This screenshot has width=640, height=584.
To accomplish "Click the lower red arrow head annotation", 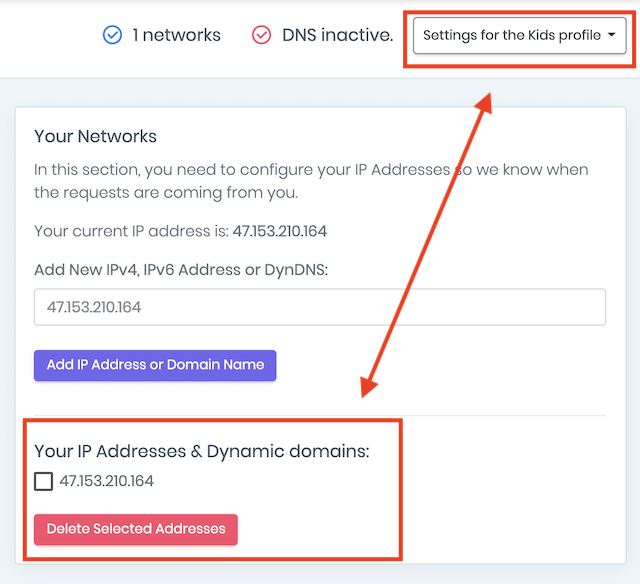I will click(368, 386).
